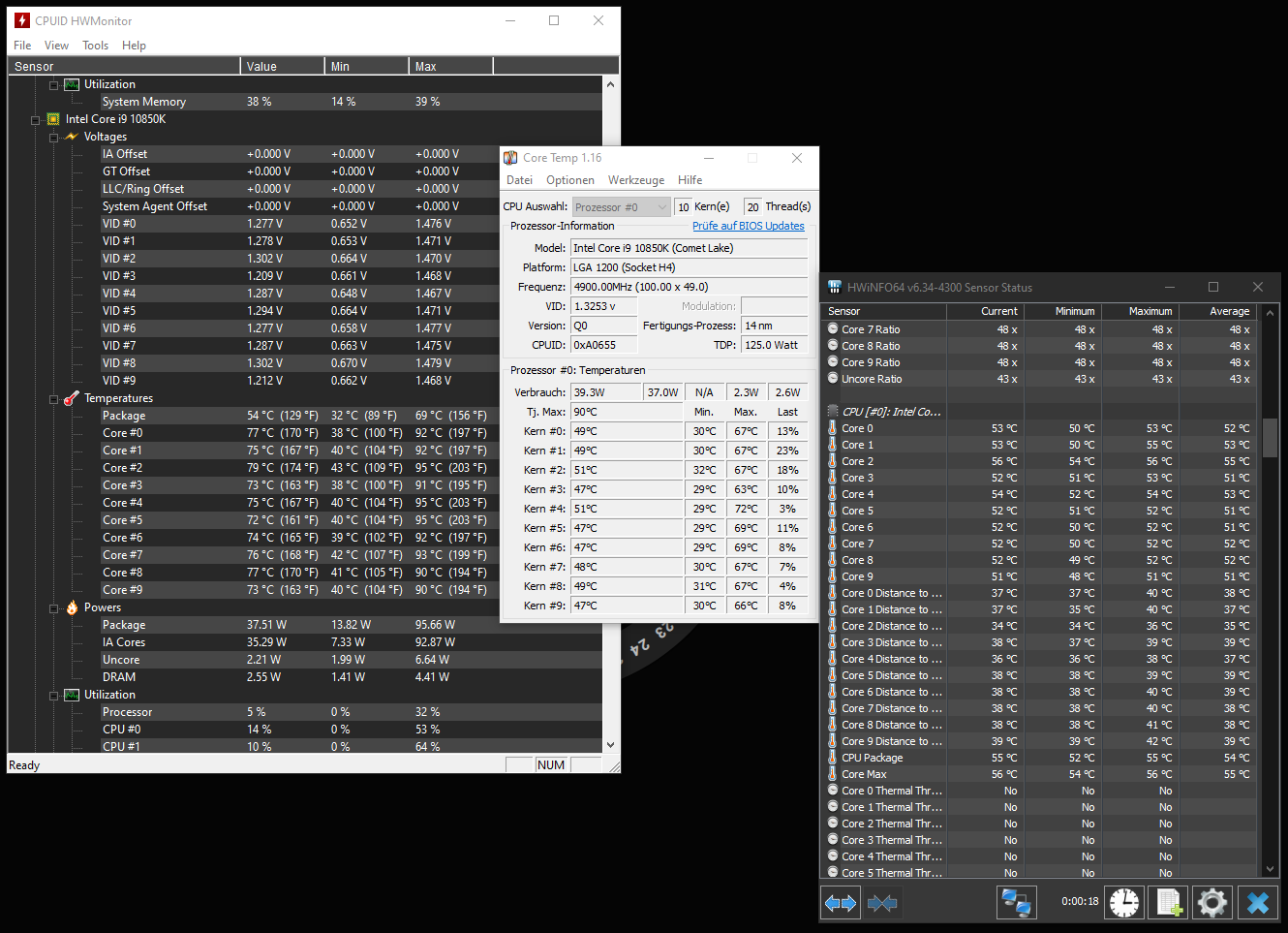Click Core Temp Tj. Max field

[627, 412]
